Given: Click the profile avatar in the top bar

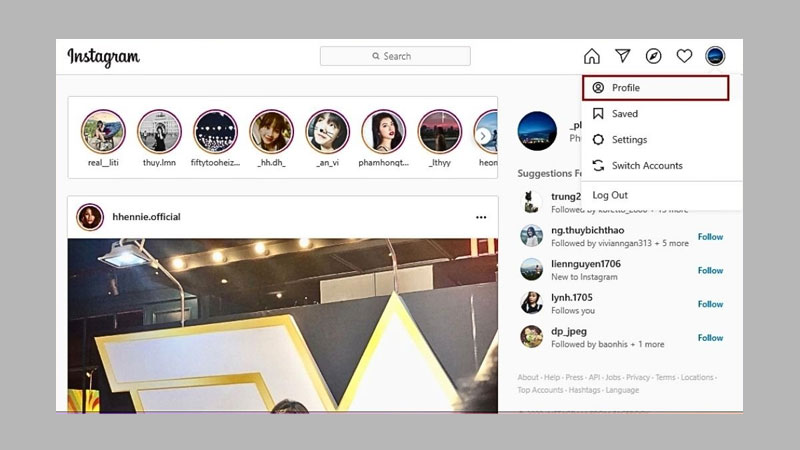Looking at the screenshot, I should click(x=715, y=56).
